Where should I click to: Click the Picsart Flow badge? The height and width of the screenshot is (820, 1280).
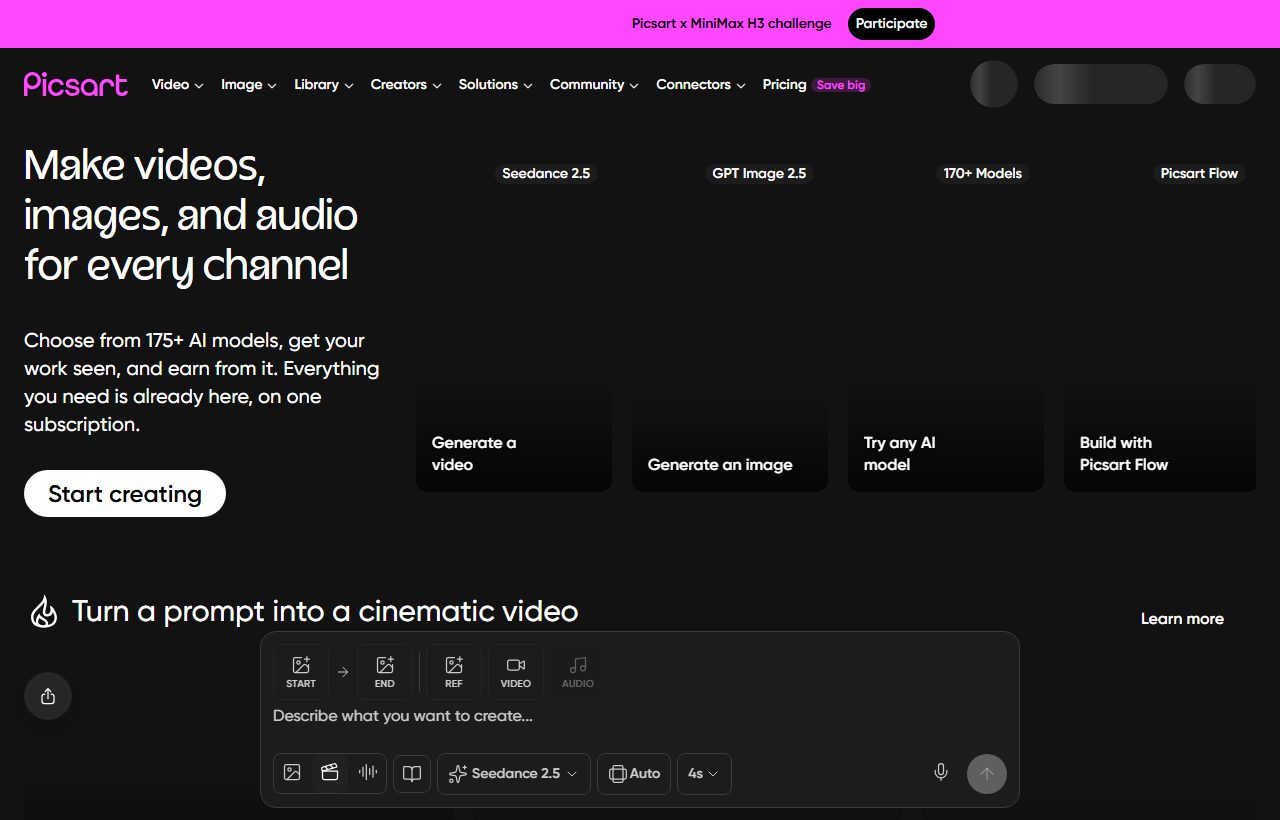click(x=1199, y=174)
